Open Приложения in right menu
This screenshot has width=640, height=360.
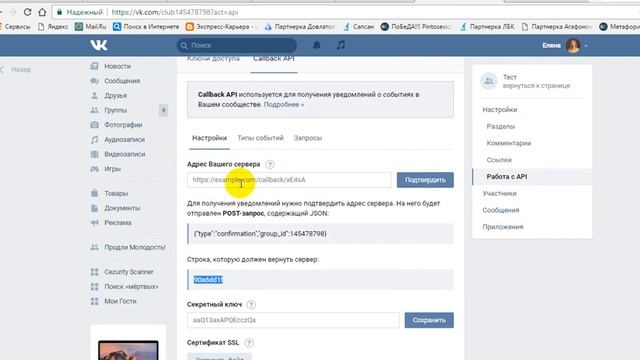[503, 227]
